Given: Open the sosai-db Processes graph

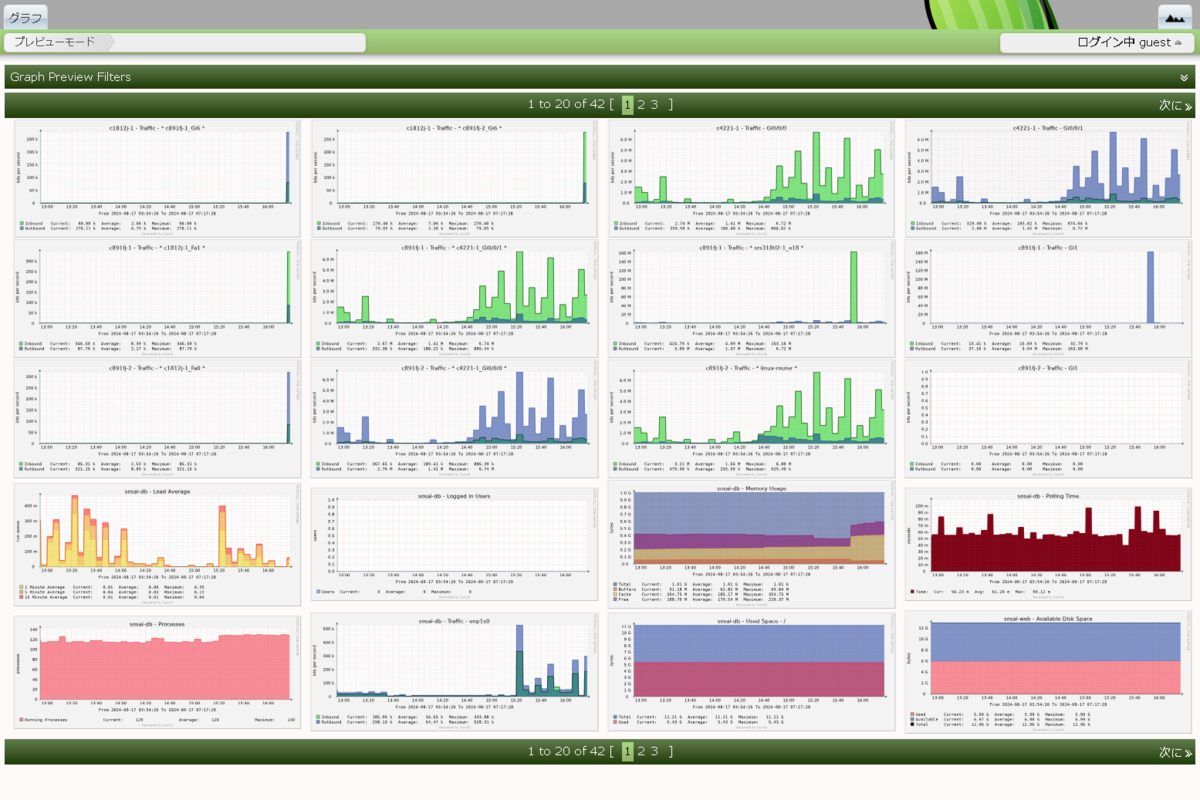Looking at the screenshot, I should point(158,672).
